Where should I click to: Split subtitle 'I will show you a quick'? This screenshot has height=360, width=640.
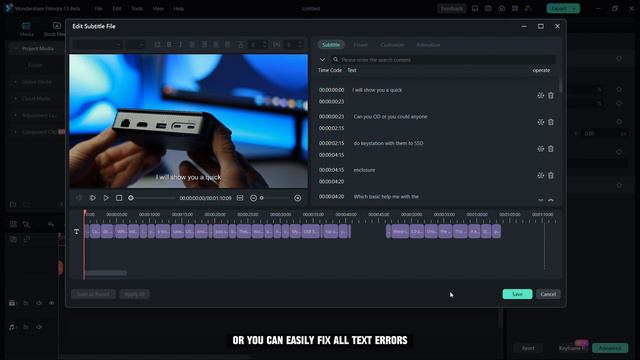point(540,96)
